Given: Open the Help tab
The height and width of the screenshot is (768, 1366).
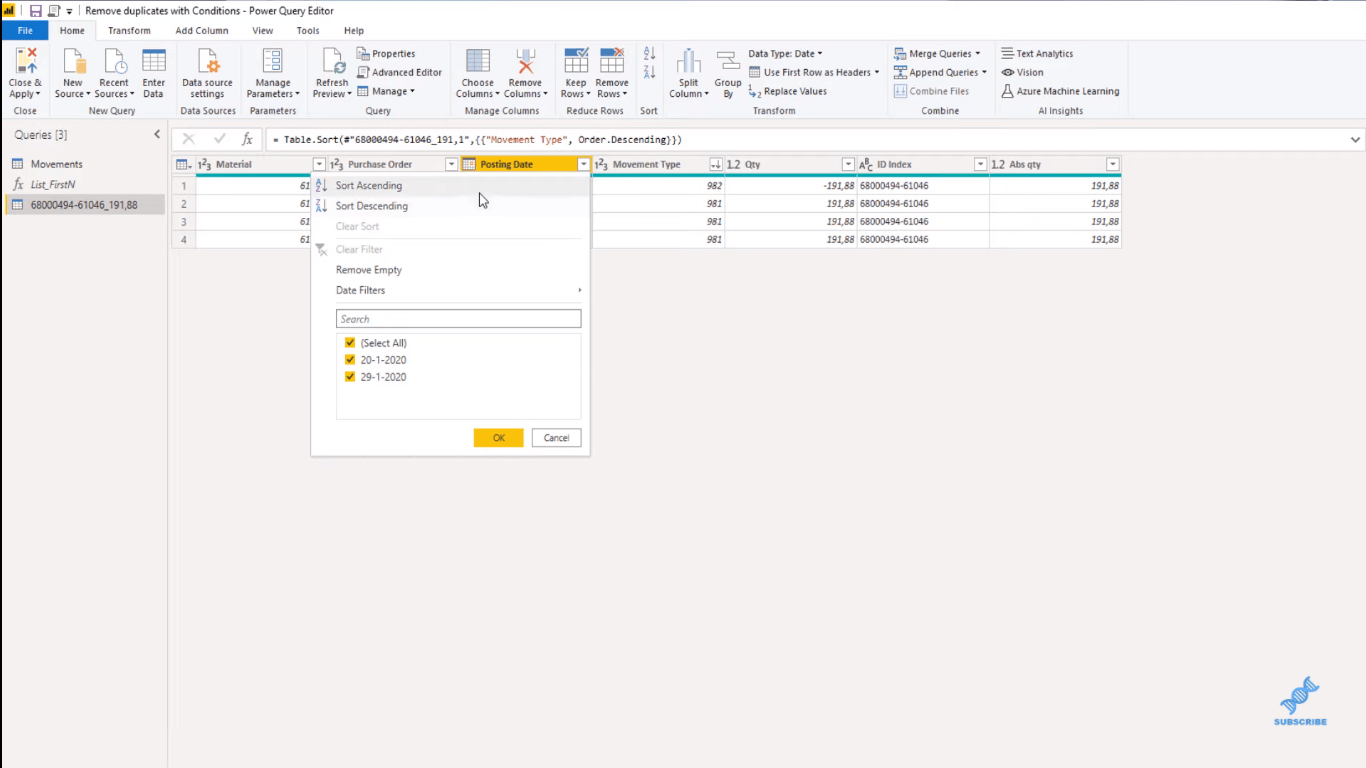Looking at the screenshot, I should tap(354, 31).
